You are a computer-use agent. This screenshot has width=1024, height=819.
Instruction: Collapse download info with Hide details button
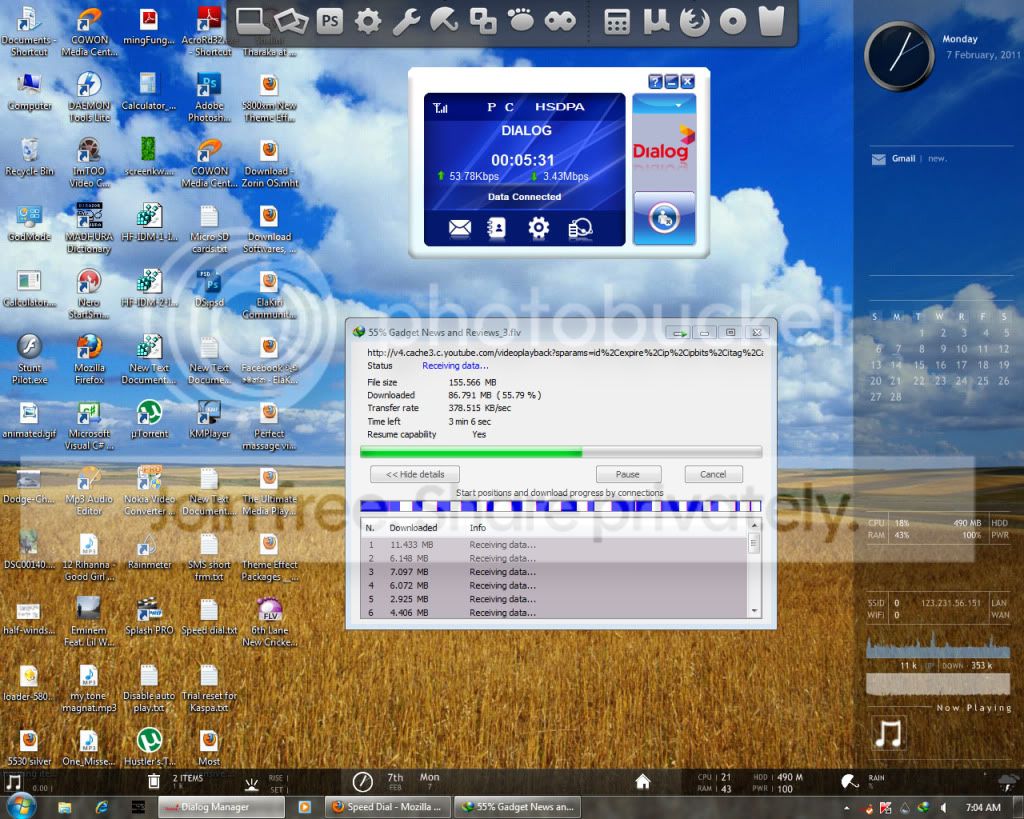415,474
